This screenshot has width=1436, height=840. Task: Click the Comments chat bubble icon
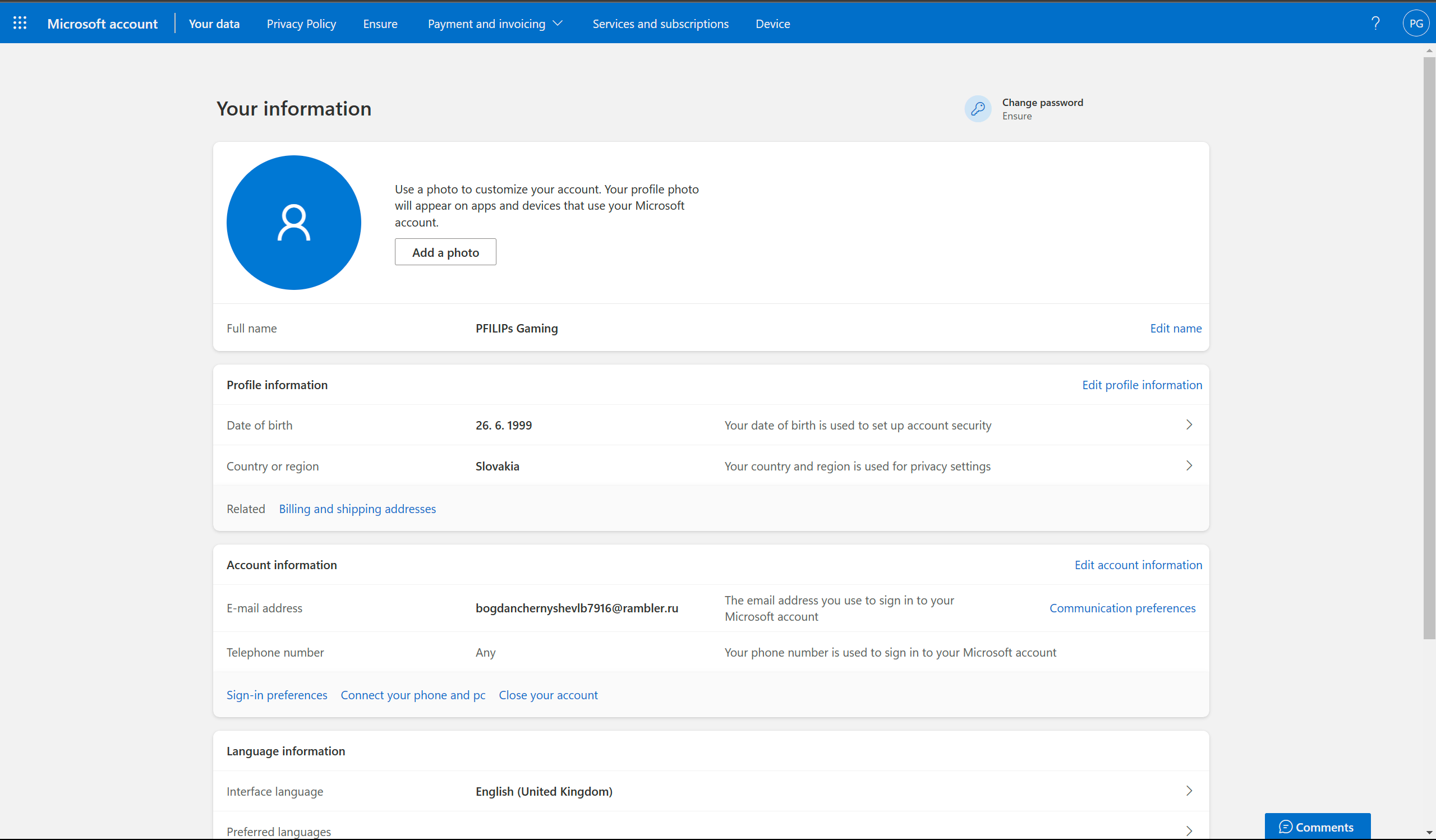pos(1285,827)
